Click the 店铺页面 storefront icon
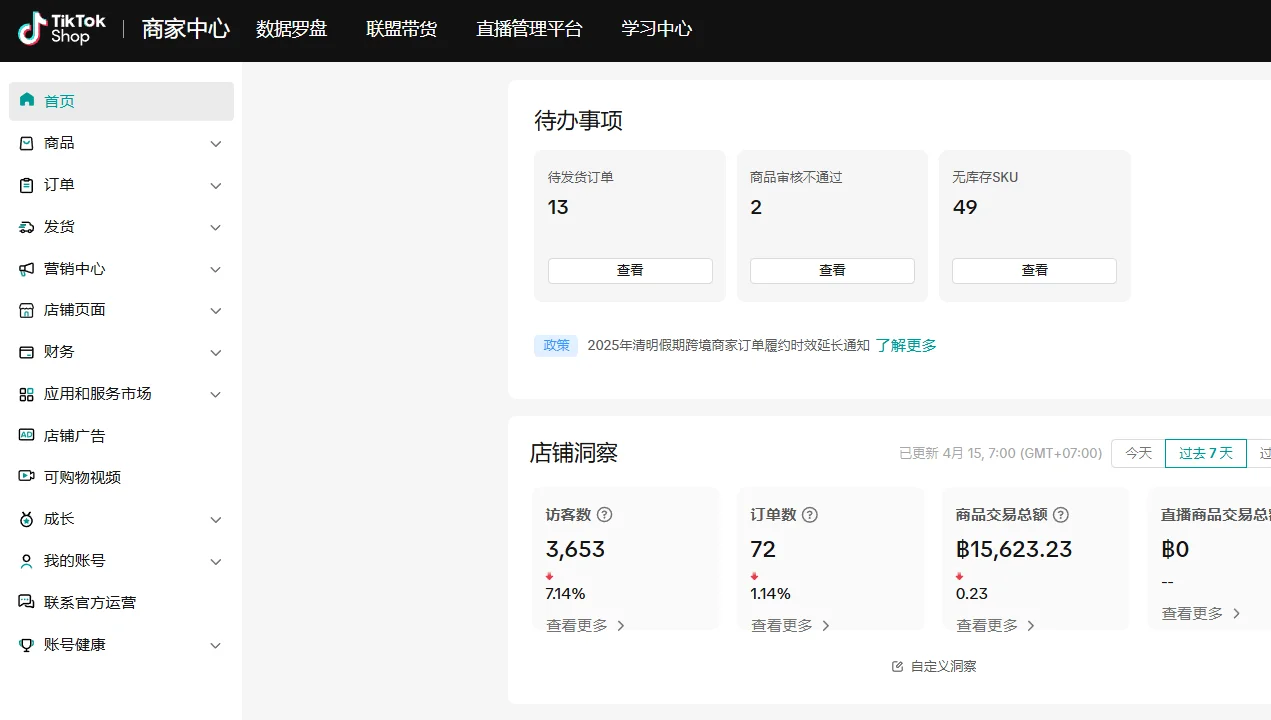Image resolution: width=1271 pixels, height=720 pixels. tap(27, 310)
